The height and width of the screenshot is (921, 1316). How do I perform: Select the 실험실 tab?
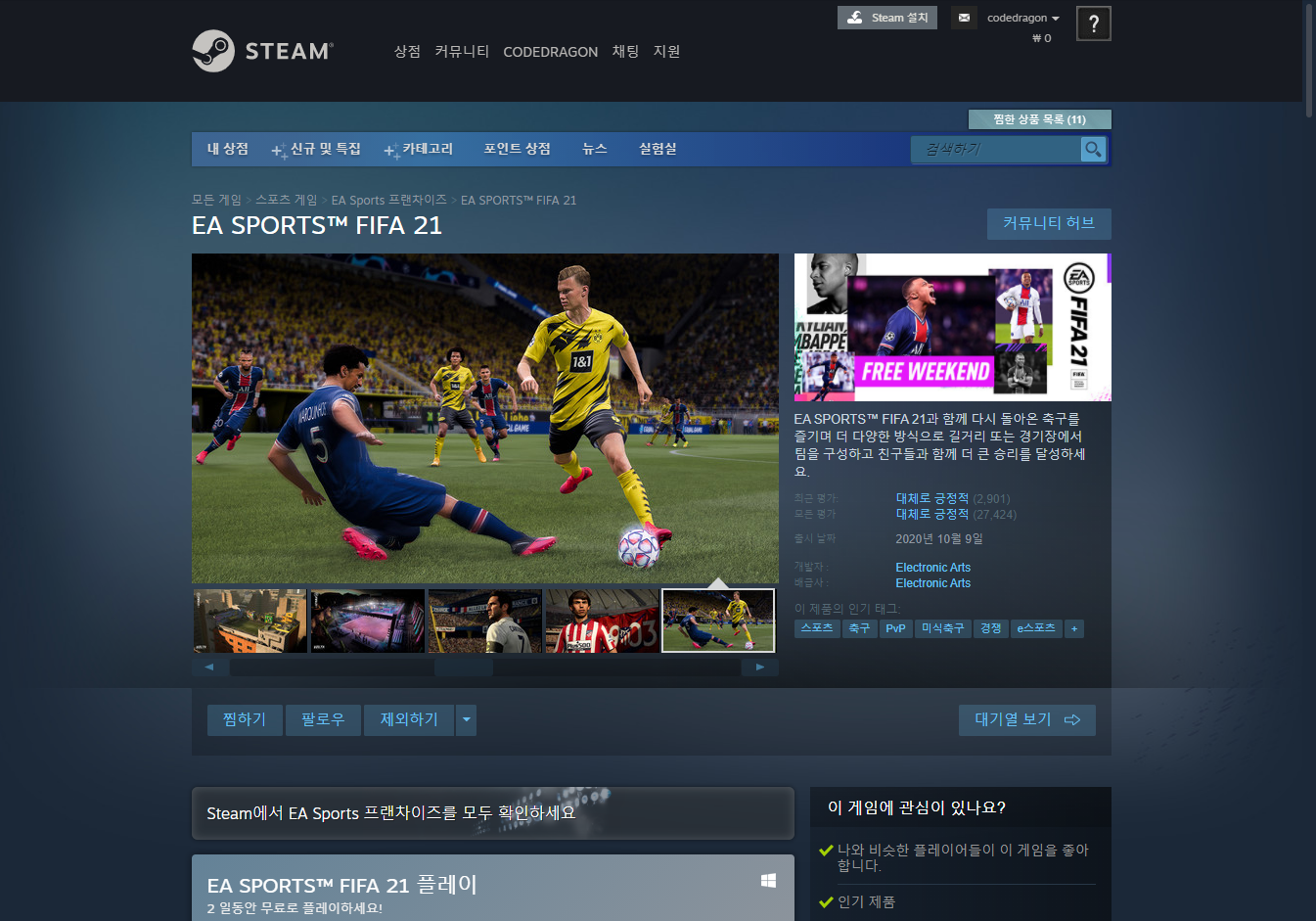click(x=658, y=149)
